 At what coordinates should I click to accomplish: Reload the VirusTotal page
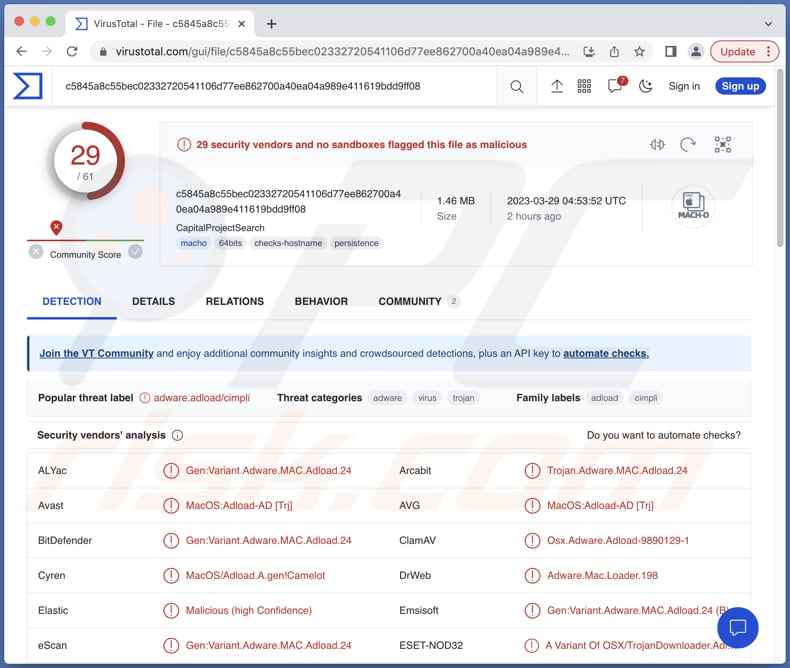(72, 51)
